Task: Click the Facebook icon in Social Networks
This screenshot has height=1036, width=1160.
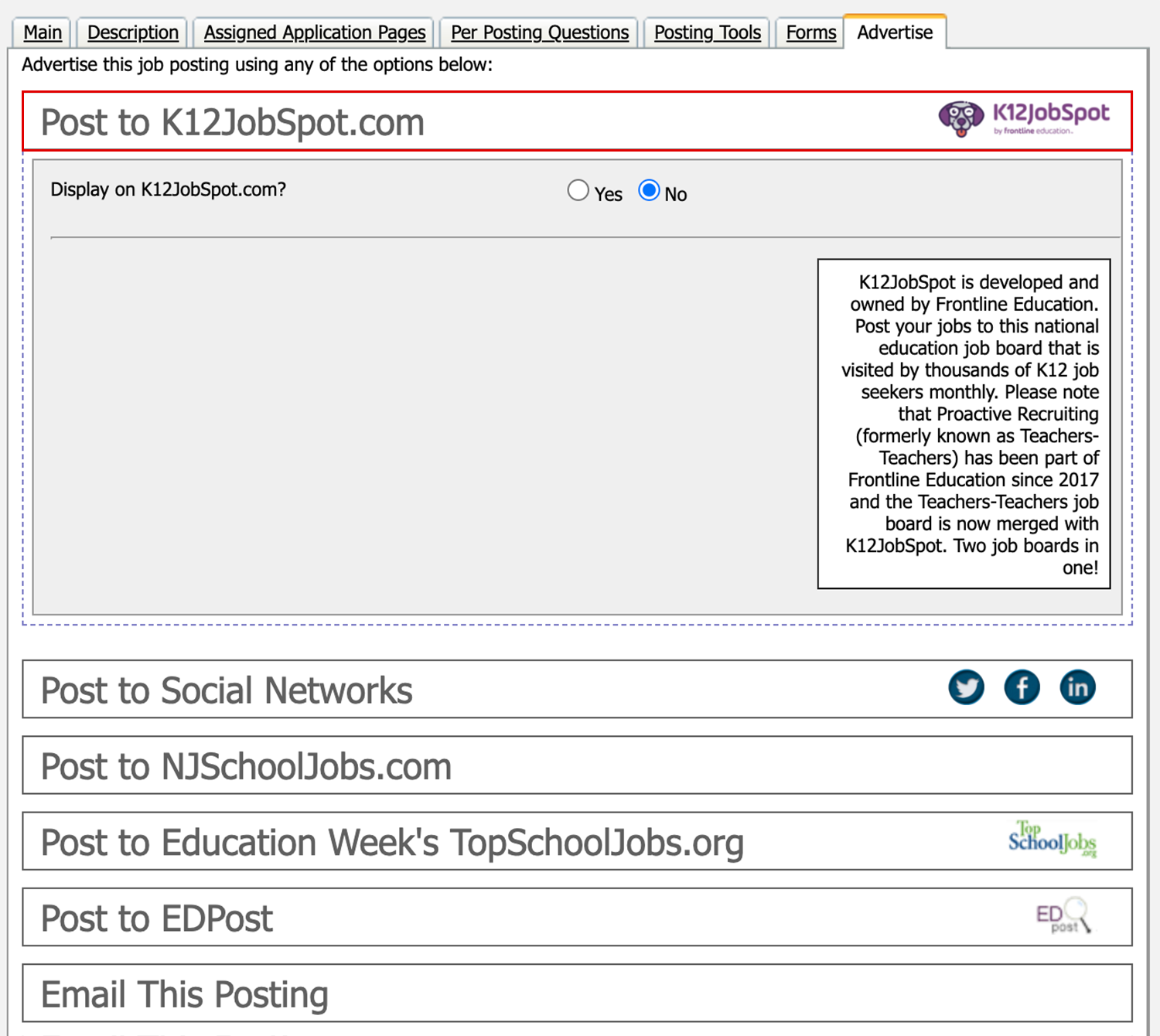Action: point(1022,687)
